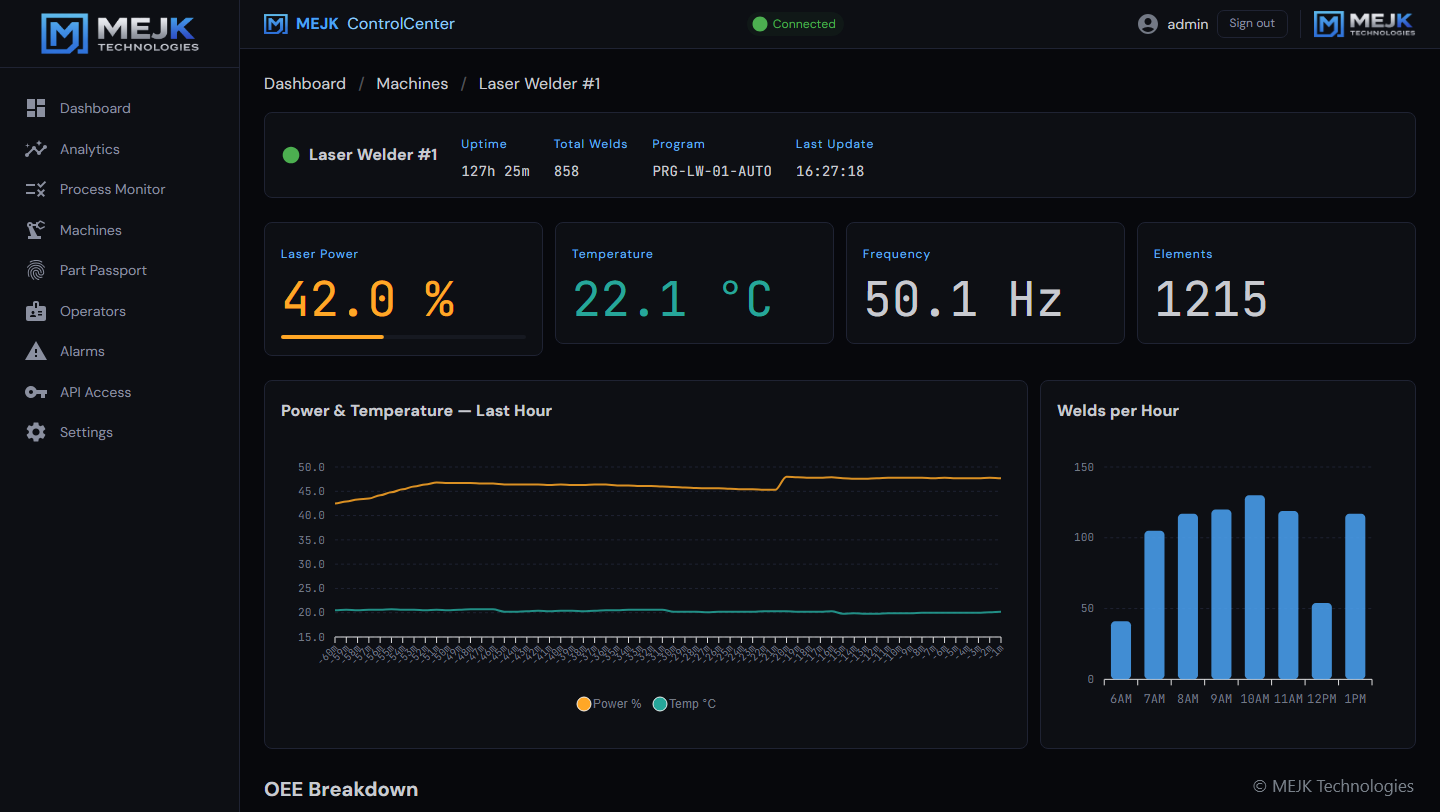Click the Elements value 1215
The image size is (1440, 812).
[1211, 299]
